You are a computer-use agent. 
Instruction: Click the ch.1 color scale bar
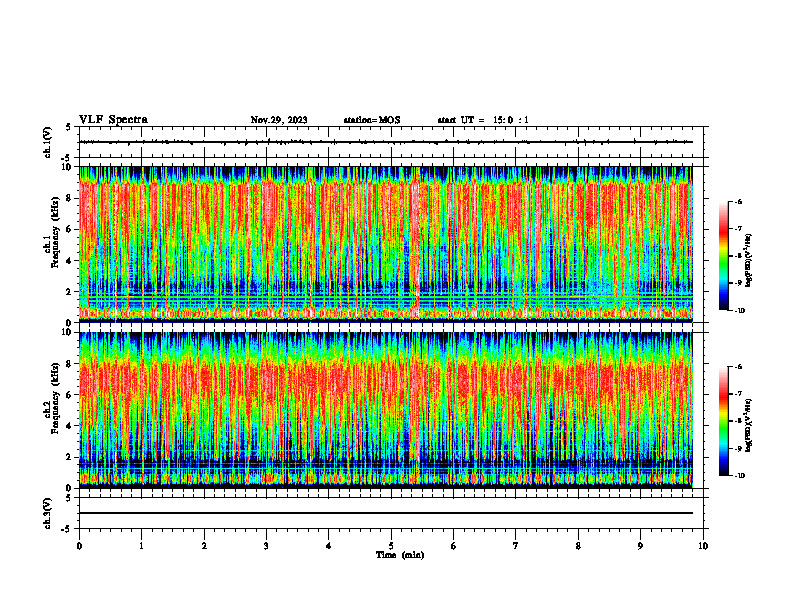tap(723, 256)
